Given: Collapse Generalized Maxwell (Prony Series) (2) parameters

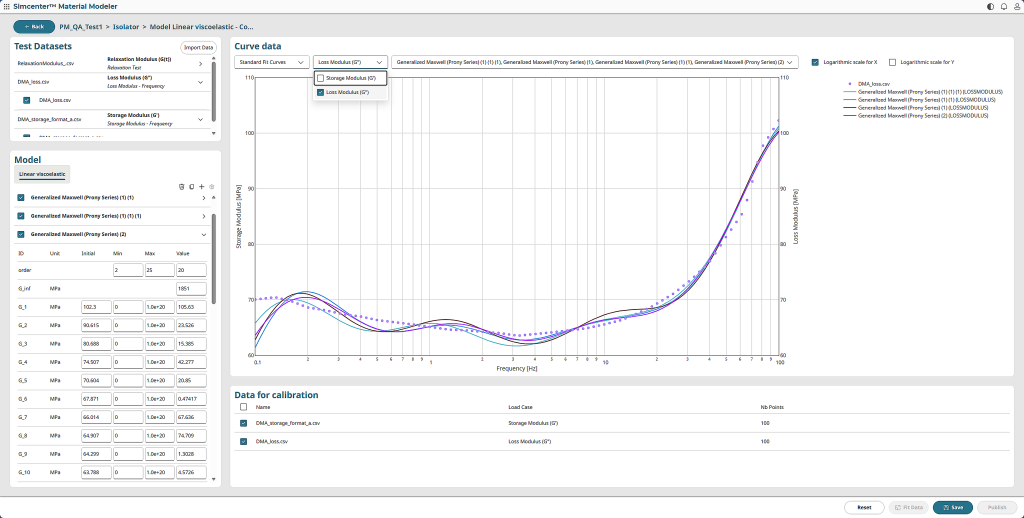Looking at the screenshot, I should click(x=204, y=235).
